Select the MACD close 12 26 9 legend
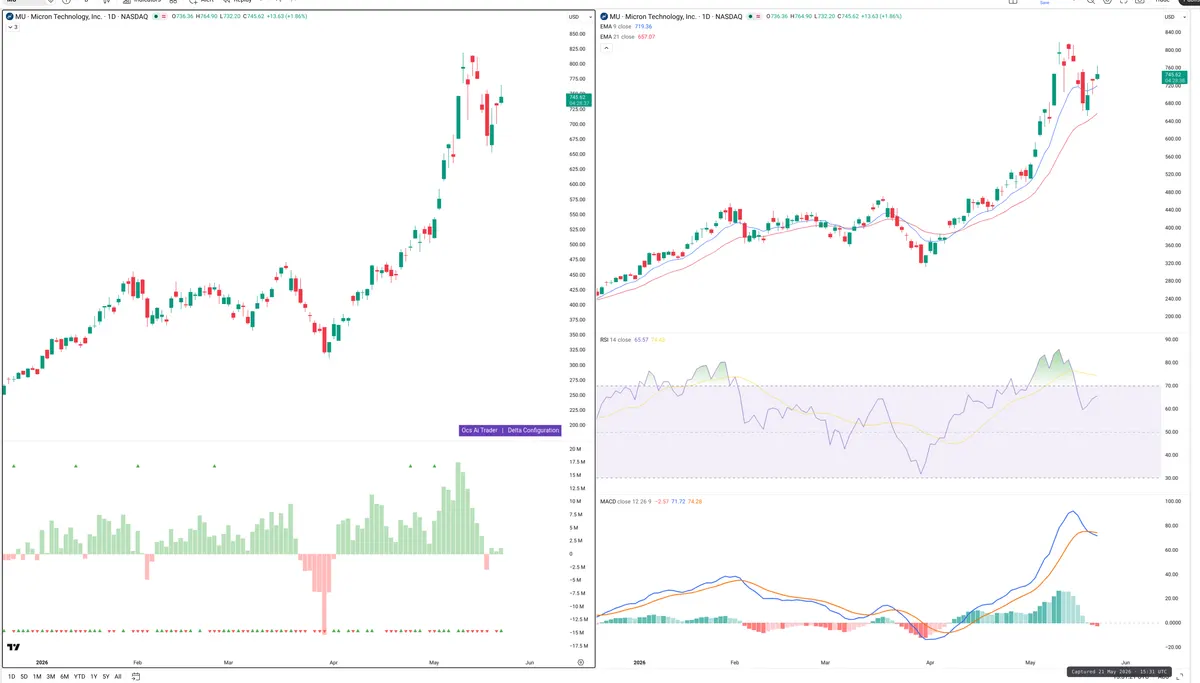1200x683 pixels. point(624,501)
